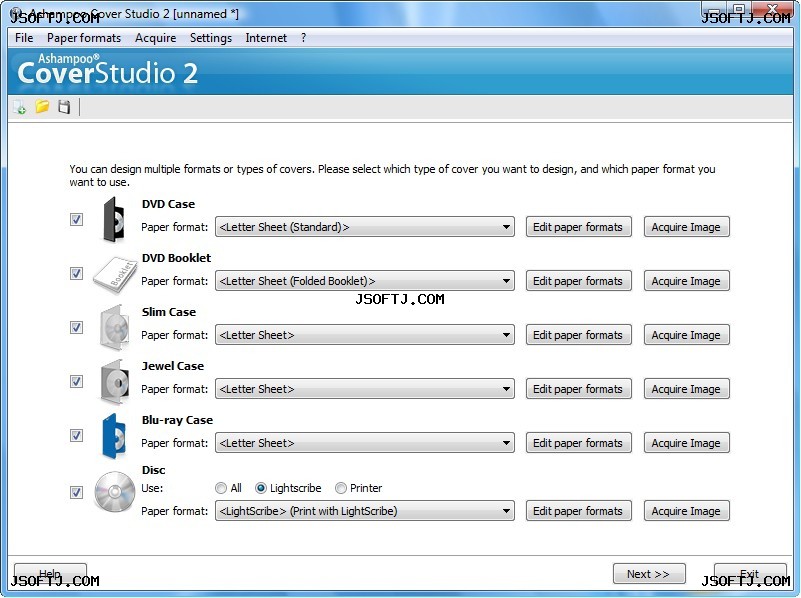Click Acquire Image for DVD Case
801x598 pixels.
pos(687,227)
